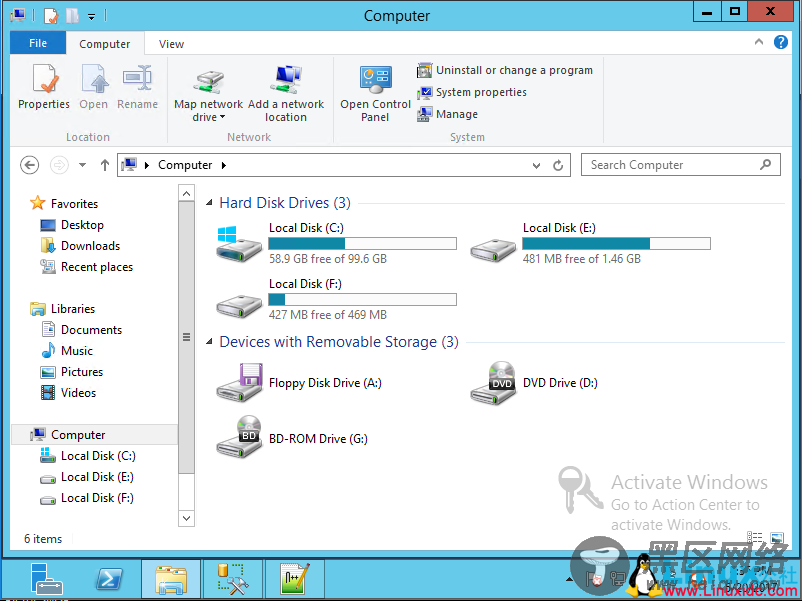Click Uninstall or change a program

point(505,70)
